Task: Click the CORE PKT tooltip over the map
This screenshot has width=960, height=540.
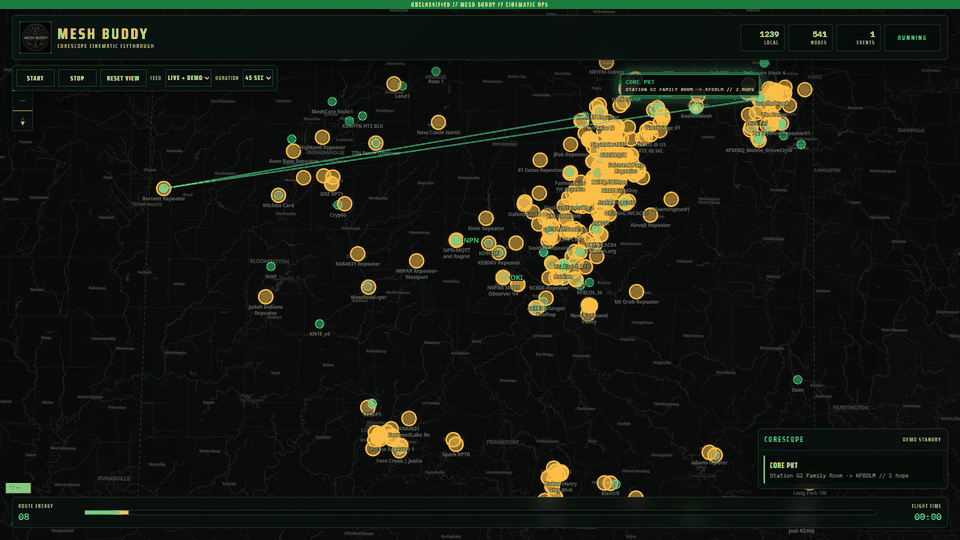Action: pos(689,86)
